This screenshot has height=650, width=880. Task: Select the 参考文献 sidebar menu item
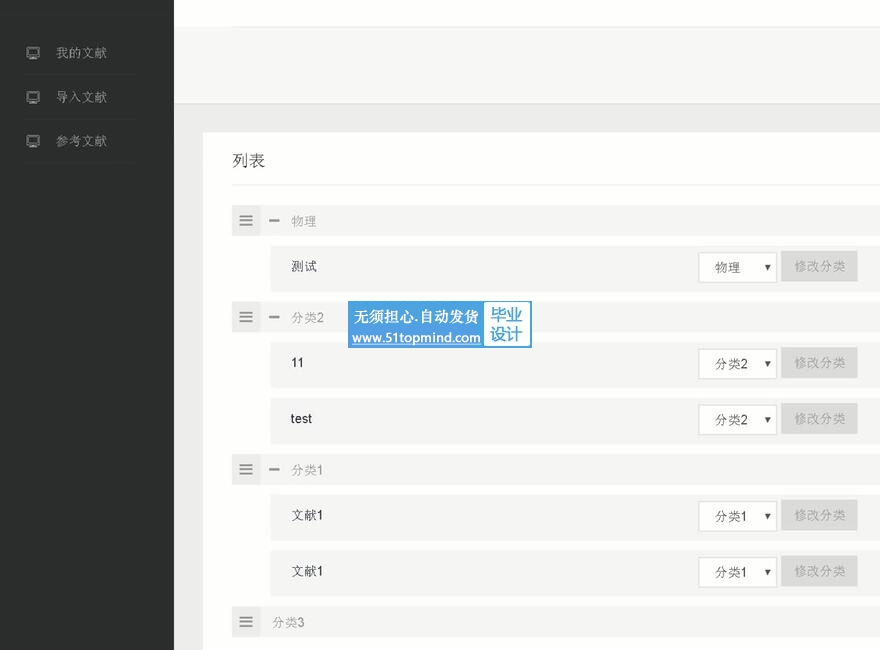point(81,141)
